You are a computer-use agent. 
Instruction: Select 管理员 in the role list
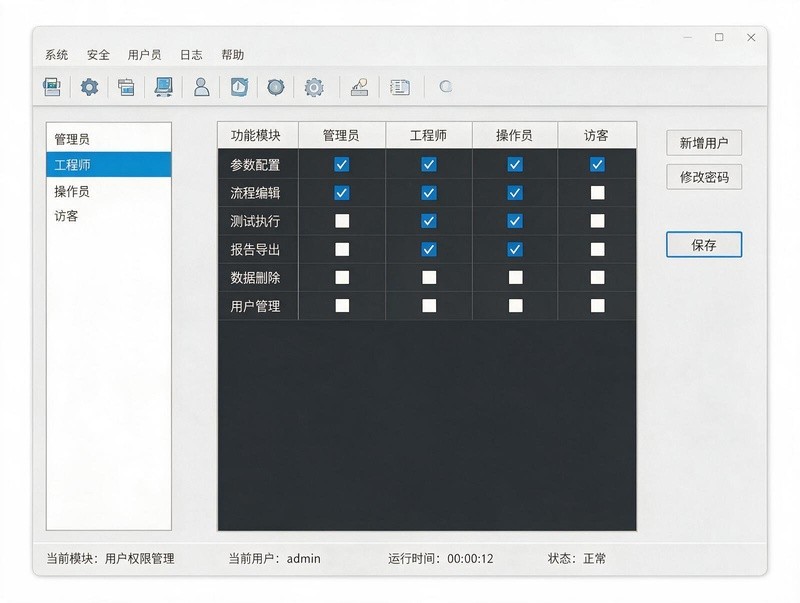click(109, 139)
